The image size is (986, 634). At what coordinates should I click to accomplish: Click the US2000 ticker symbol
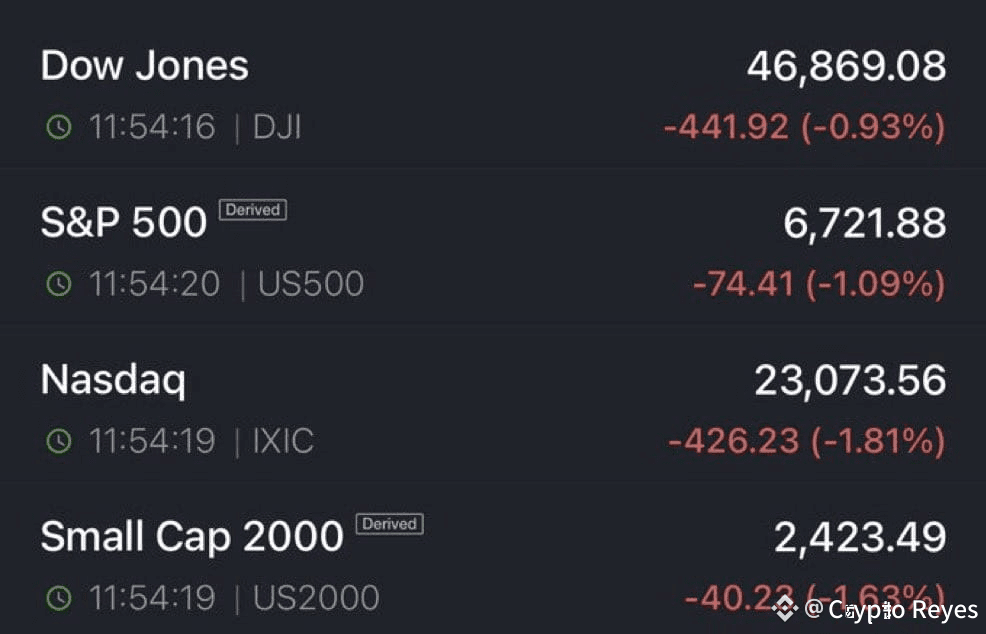point(316,598)
